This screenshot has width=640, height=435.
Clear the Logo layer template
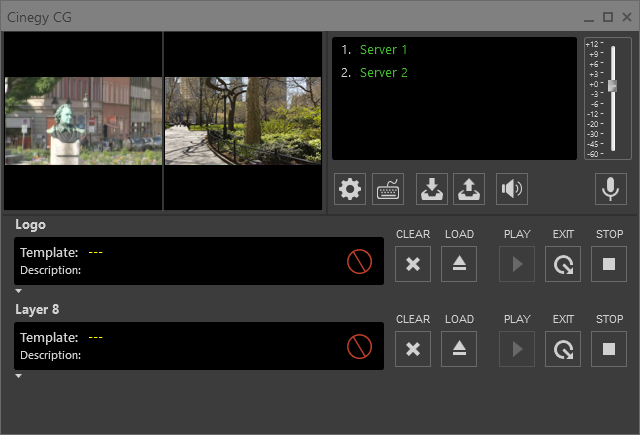(412, 265)
